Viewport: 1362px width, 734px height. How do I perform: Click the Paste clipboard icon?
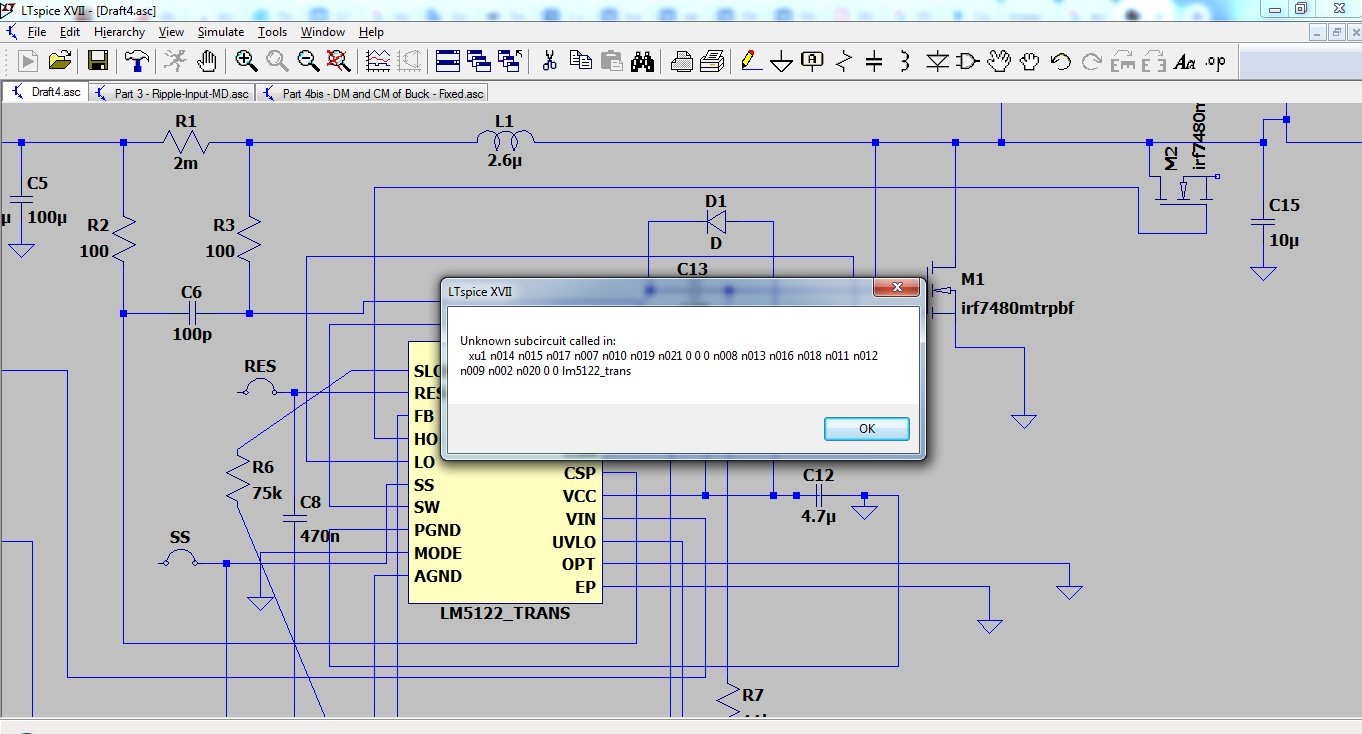point(612,61)
